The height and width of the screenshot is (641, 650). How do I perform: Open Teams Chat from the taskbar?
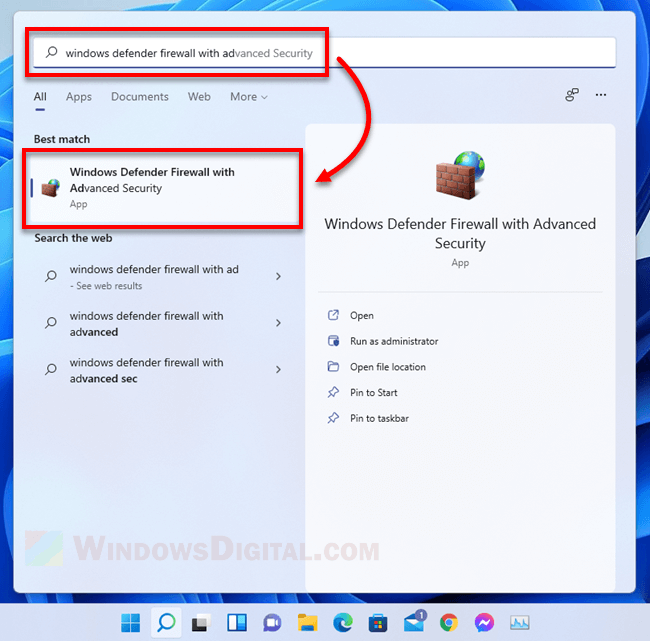point(272,623)
